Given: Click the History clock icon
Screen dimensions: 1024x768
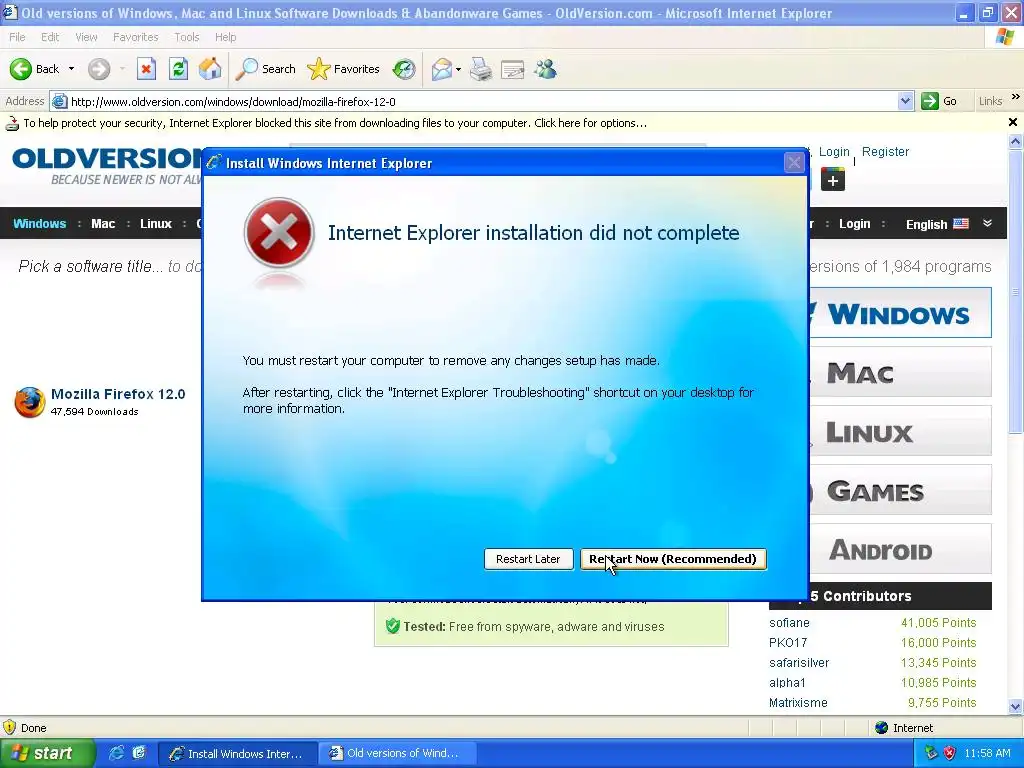Looking at the screenshot, I should pos(404,69).
